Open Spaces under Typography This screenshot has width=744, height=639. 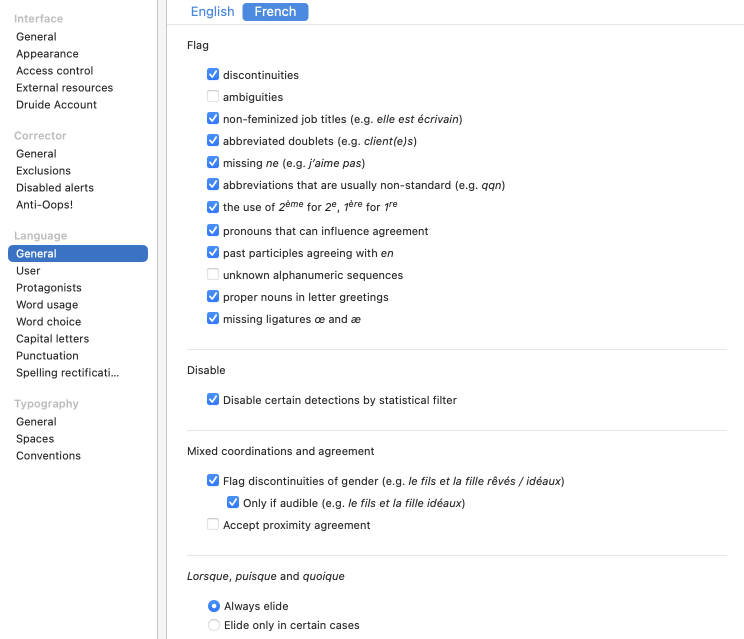[35, 439]
